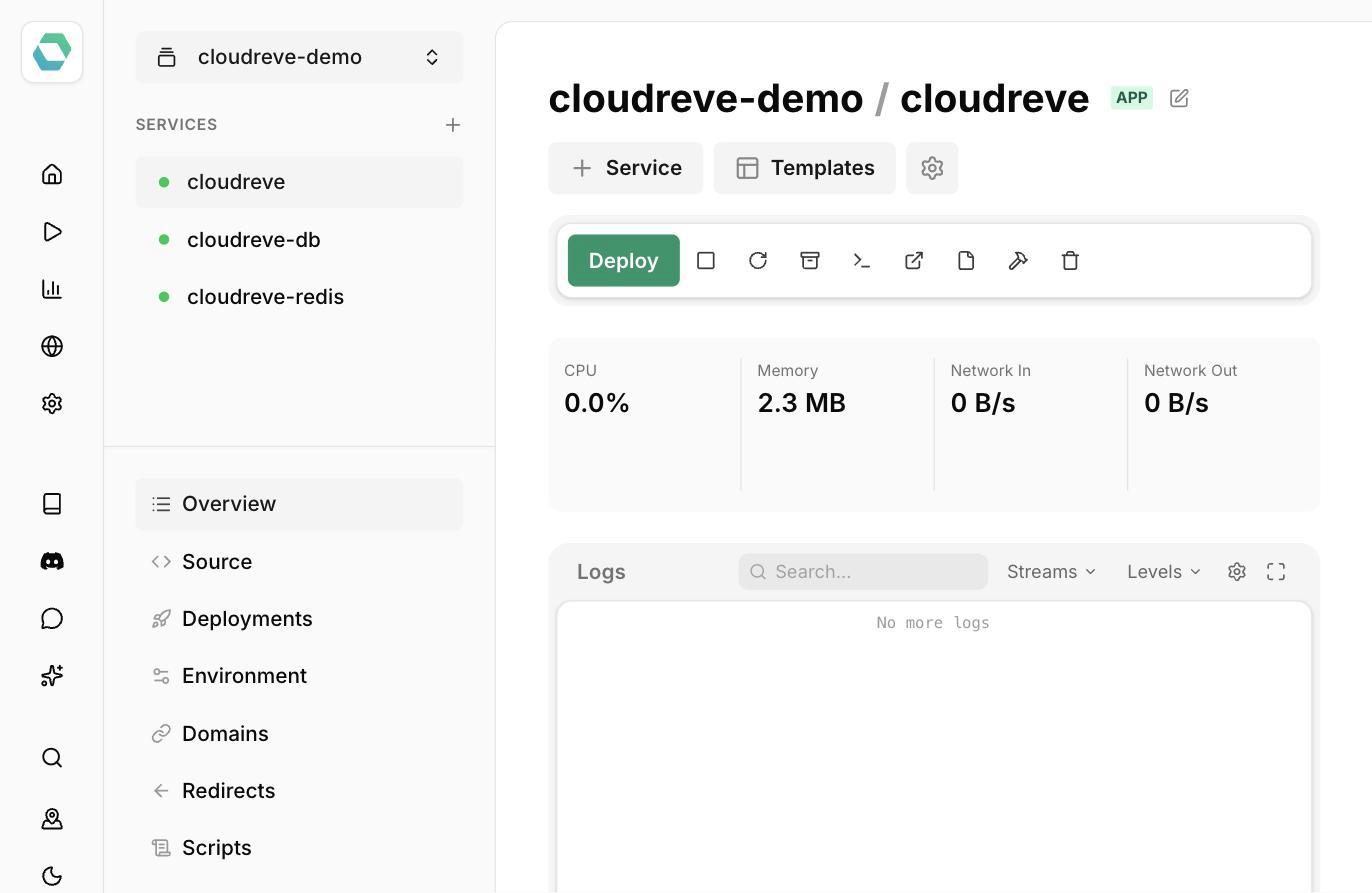Click the APP badge label
Viewport: 1372px width, 893px height.
point(1132,98)
